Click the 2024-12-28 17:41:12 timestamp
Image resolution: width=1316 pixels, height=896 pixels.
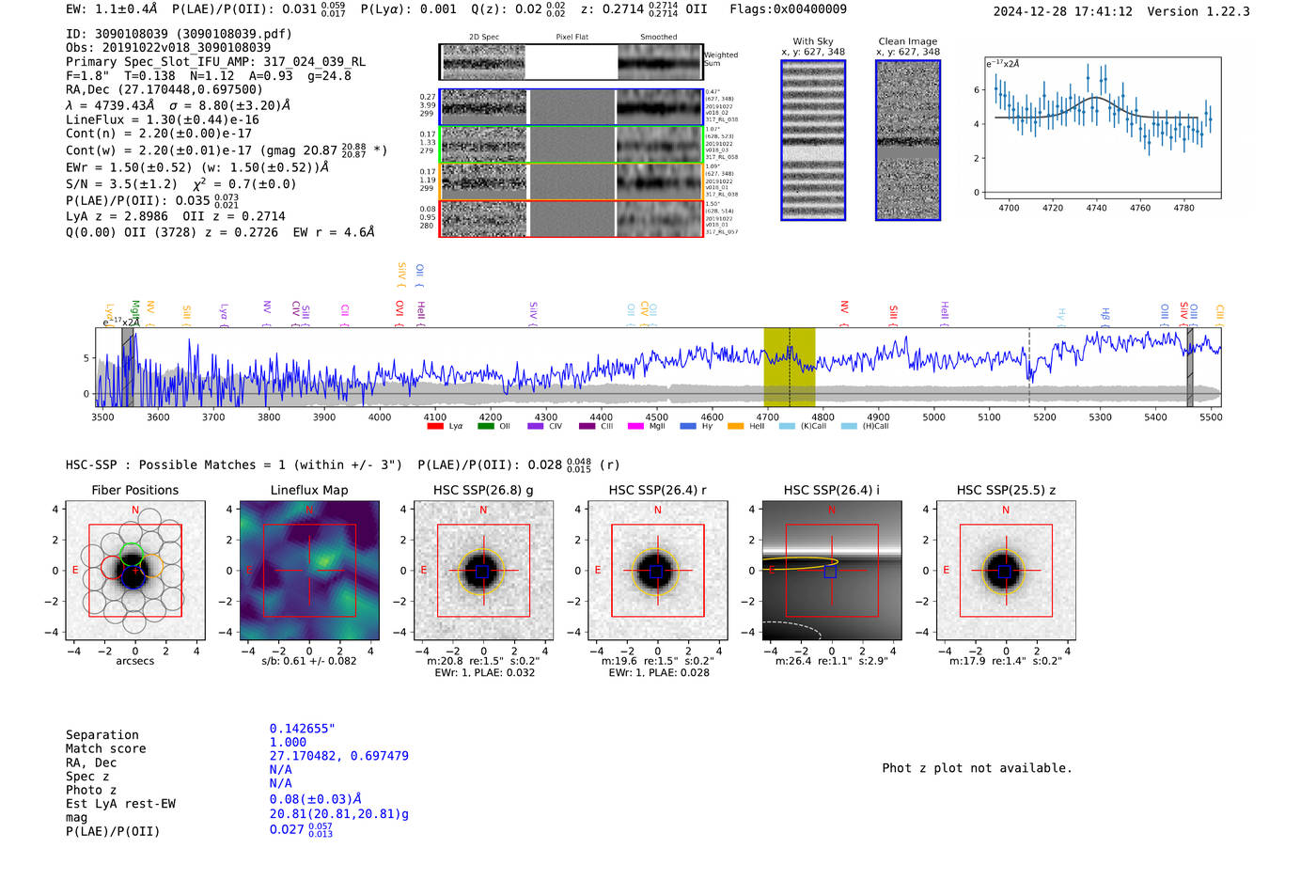coord(1062,12)
